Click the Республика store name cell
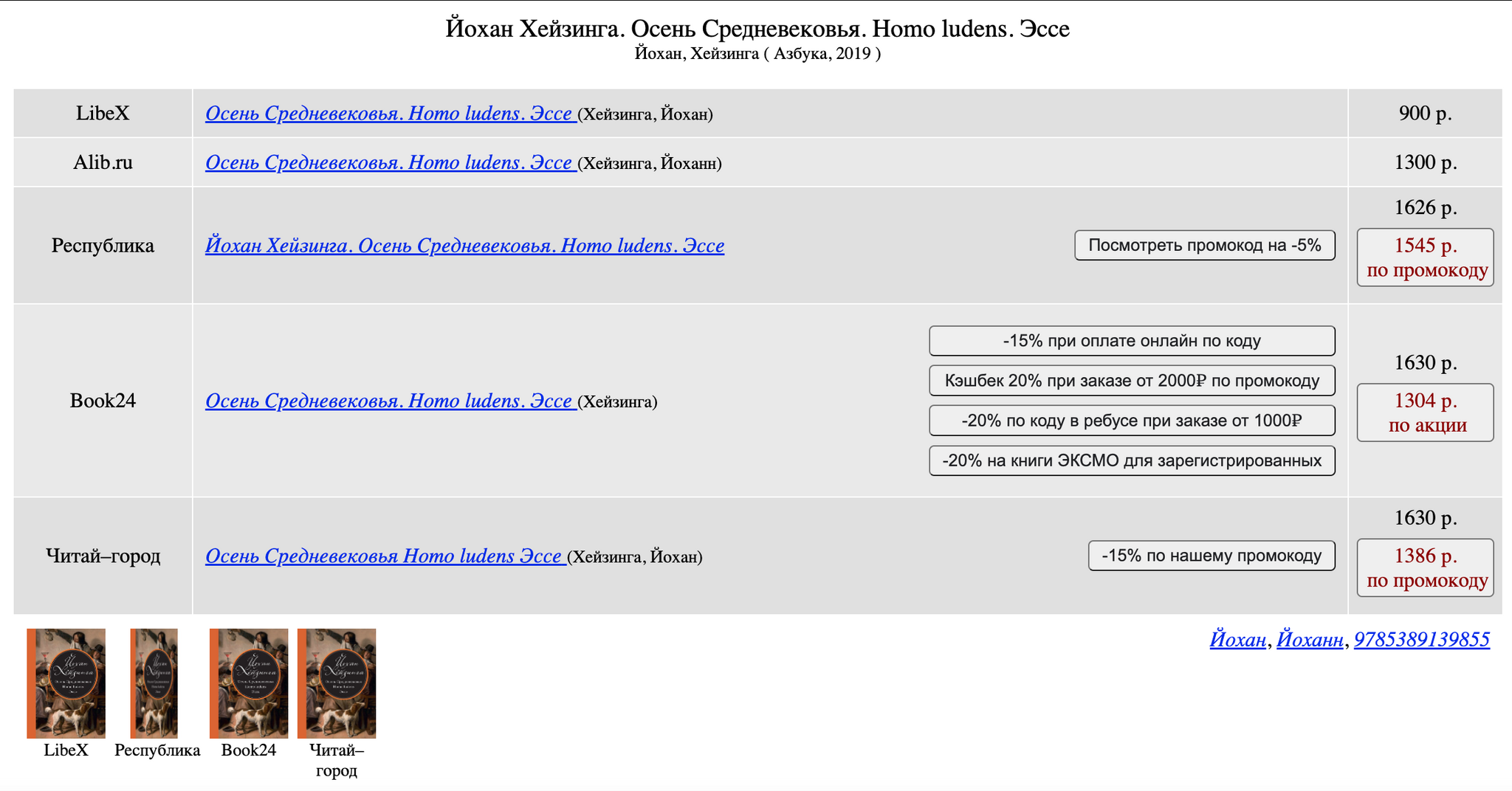The width and height of the screenshot is (1512, 791). 103,245
